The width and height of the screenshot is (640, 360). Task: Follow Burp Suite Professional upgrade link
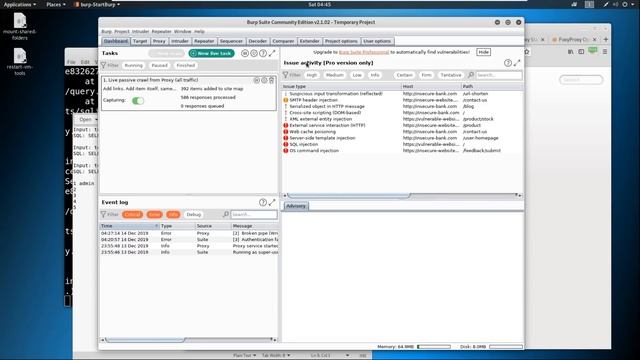(x=364, y=52)
